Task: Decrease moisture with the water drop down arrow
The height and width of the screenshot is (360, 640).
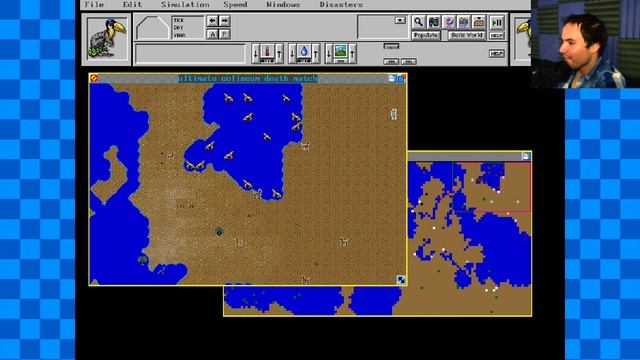Action: click(292, 53)
